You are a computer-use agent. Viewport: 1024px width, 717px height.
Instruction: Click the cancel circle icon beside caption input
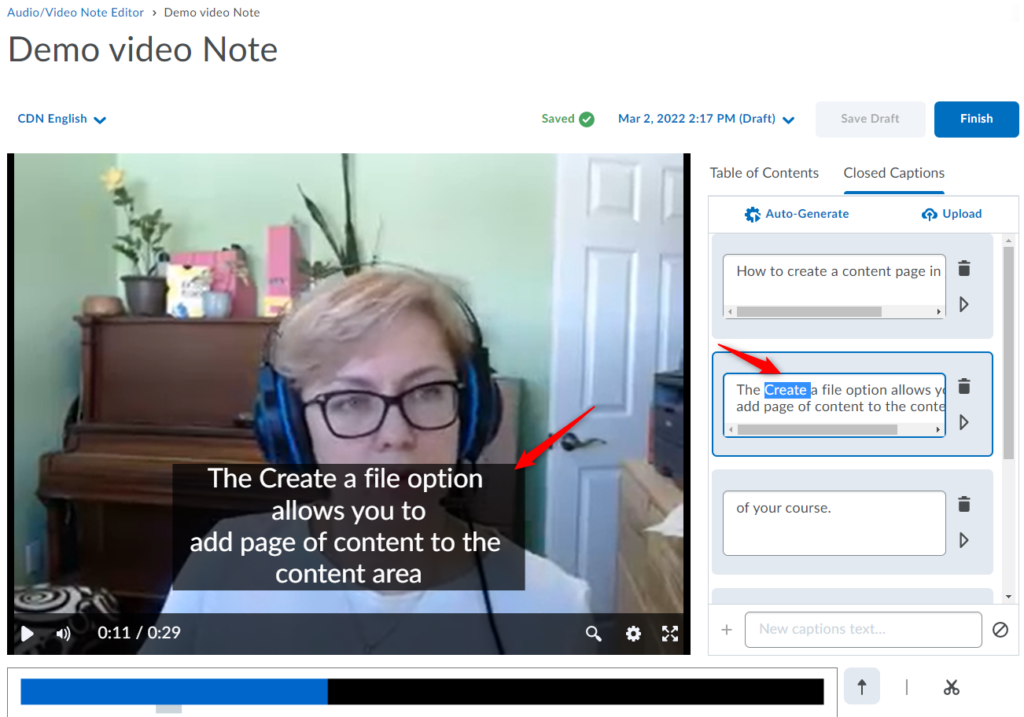tap(1000, 630)
